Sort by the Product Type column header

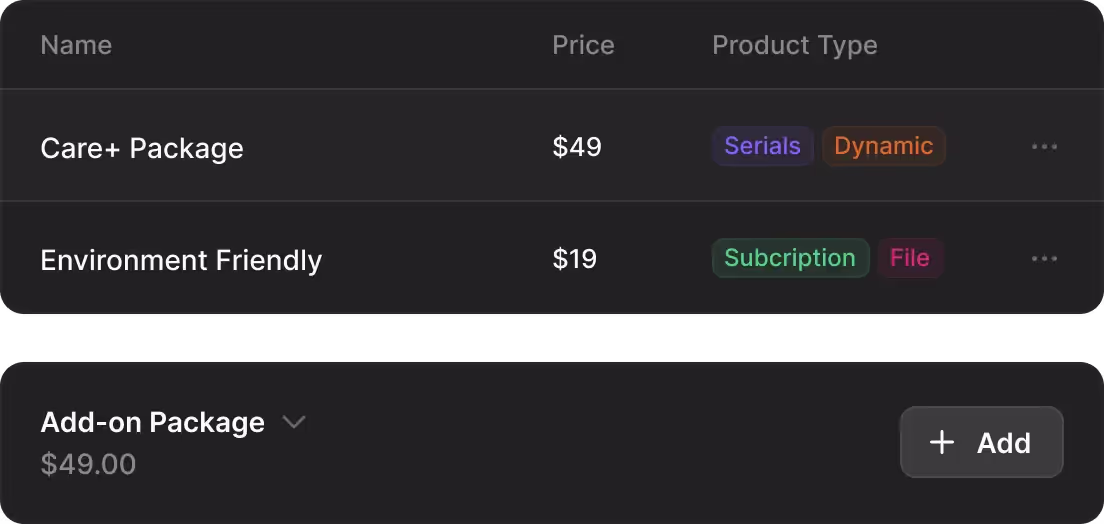794,45
